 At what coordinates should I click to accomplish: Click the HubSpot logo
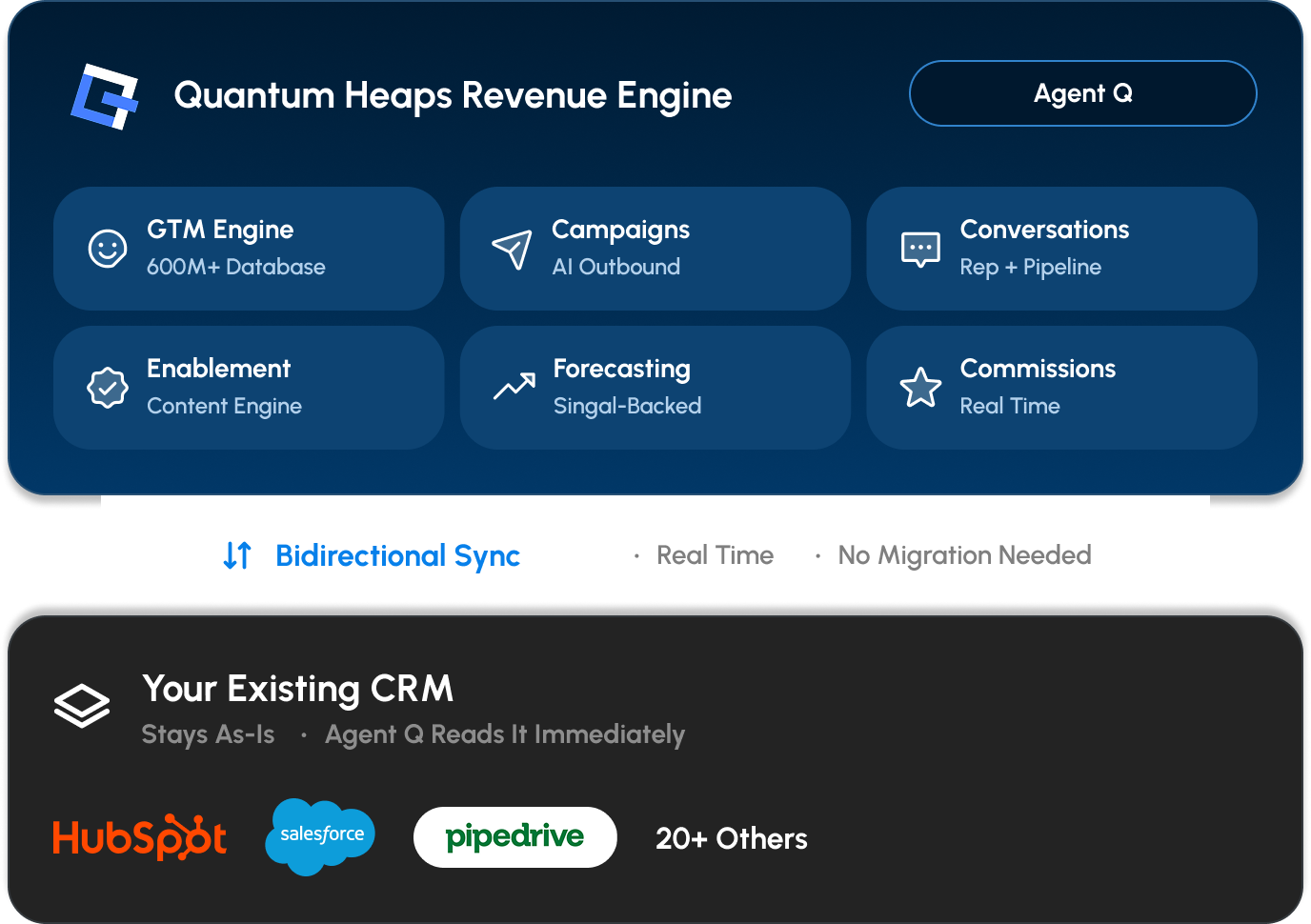(x=140, y=837)
